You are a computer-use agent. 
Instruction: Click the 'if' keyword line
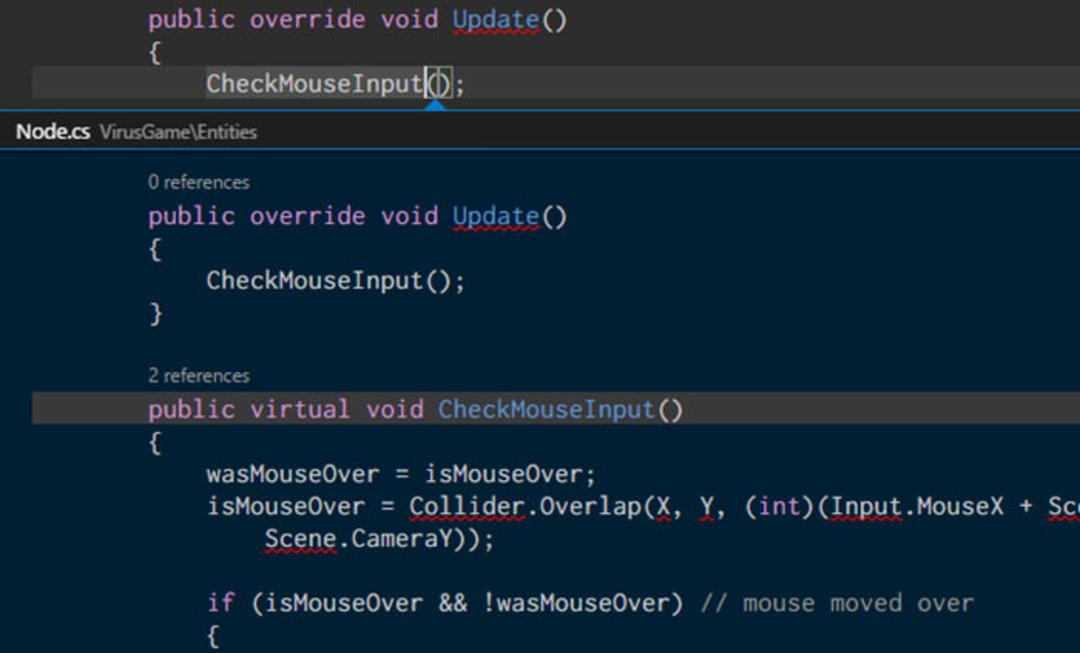tap(220, 603)
